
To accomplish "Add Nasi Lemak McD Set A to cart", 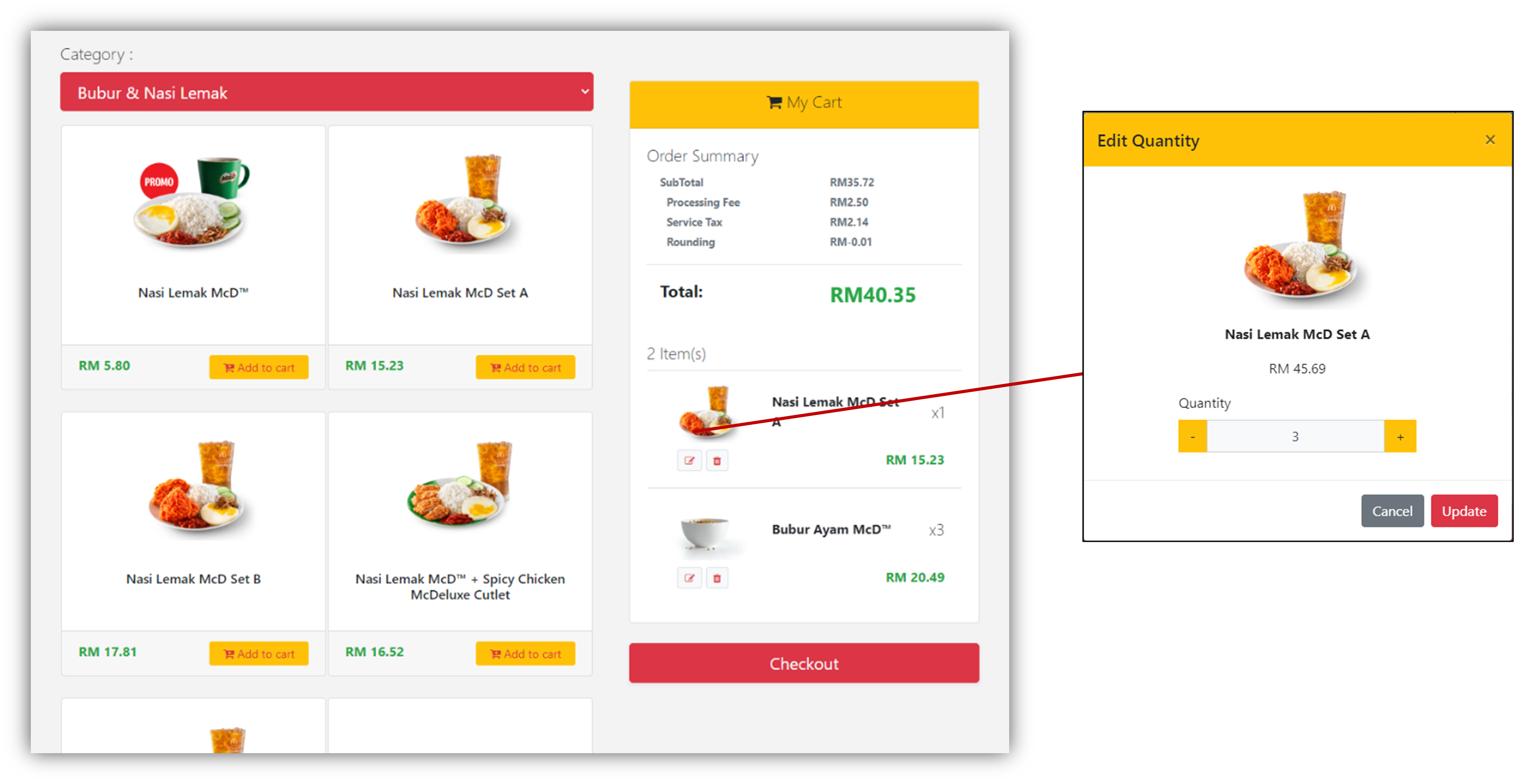I will coord(525,367).
